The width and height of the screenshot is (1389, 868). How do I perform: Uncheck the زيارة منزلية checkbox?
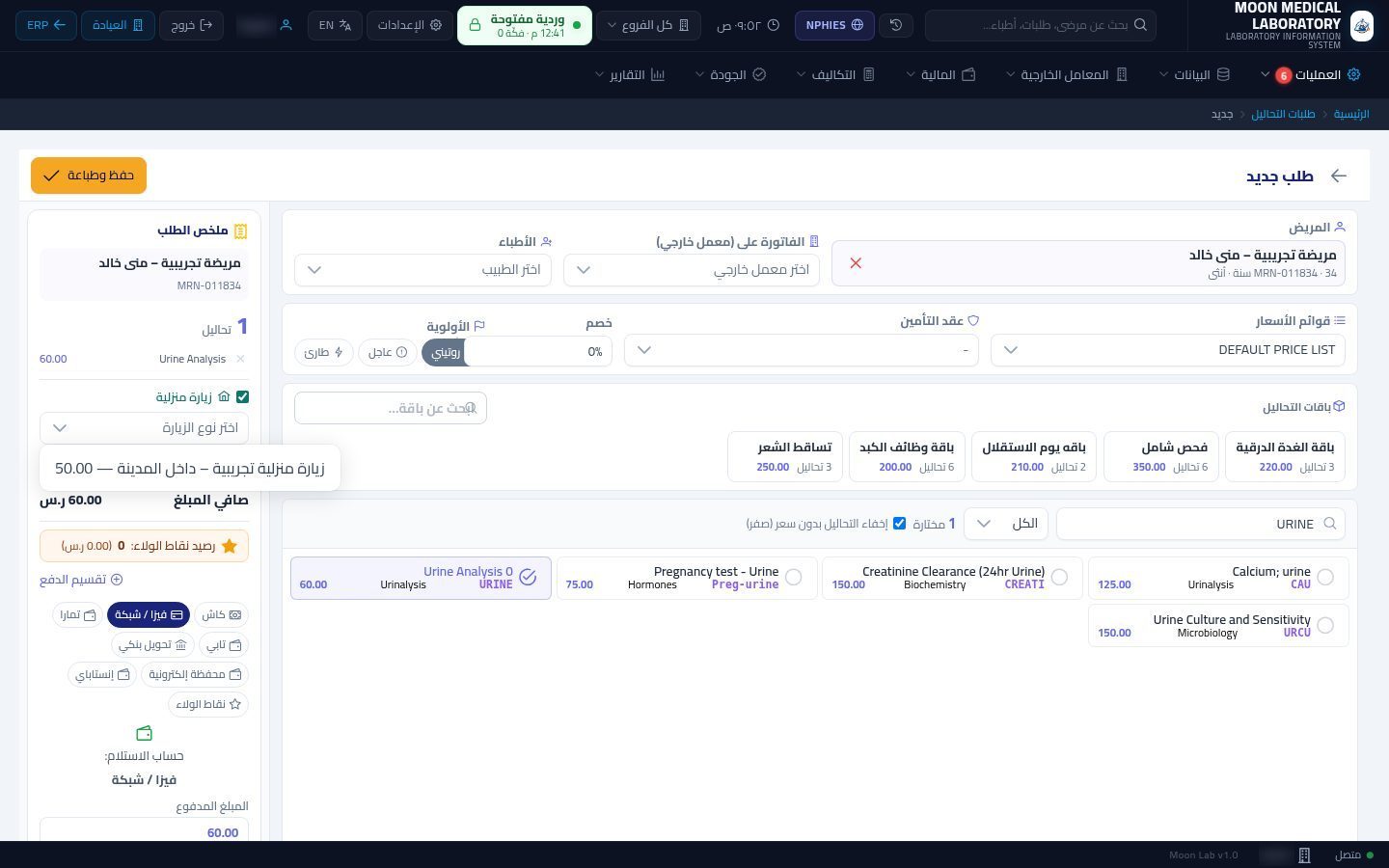click(x=242, y=396)
